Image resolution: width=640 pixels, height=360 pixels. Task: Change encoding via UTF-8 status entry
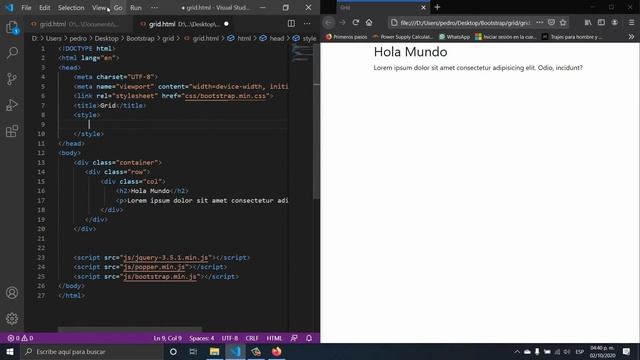[230, 338]
